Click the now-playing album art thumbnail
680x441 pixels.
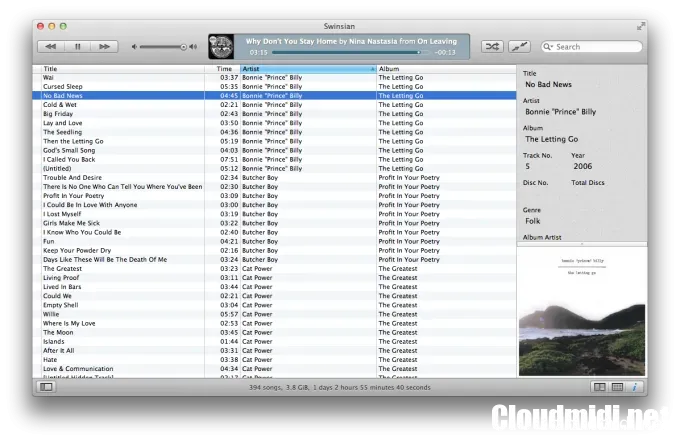[222, 47]
